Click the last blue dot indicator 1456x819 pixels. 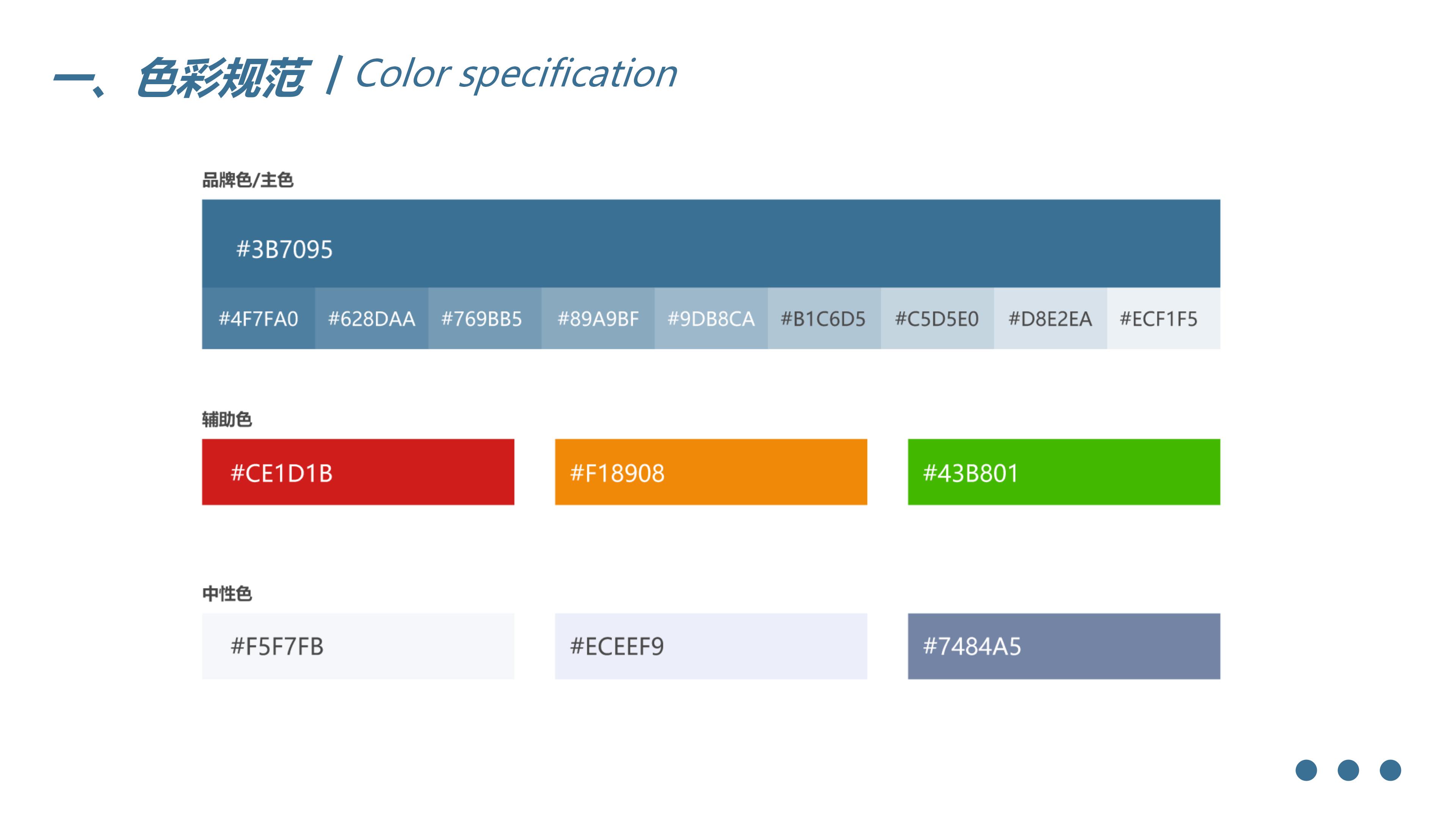pos(1390,770)
